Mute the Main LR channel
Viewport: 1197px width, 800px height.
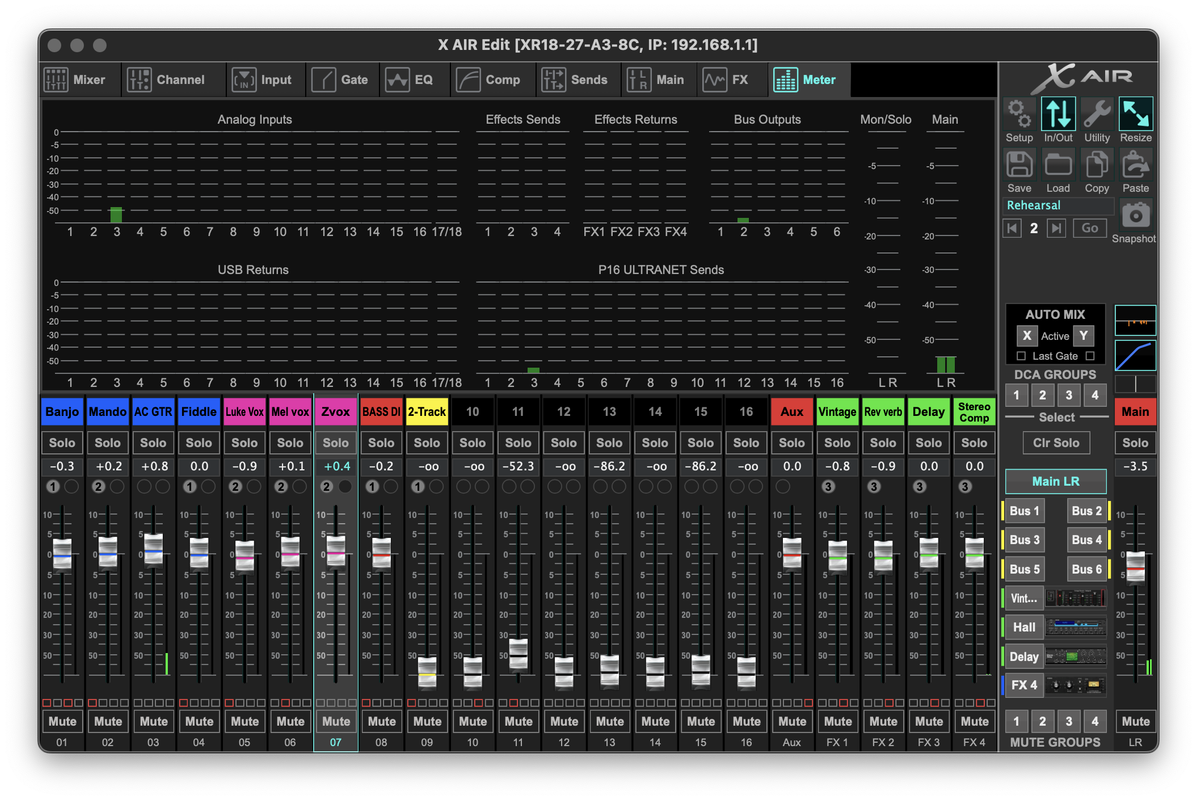point(1135,721)
